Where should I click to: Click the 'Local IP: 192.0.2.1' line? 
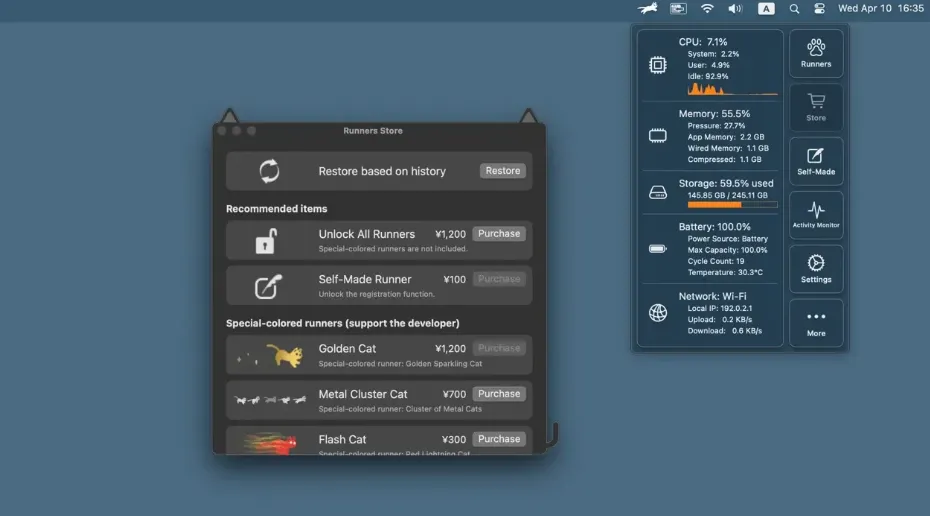tap(719, 308)
